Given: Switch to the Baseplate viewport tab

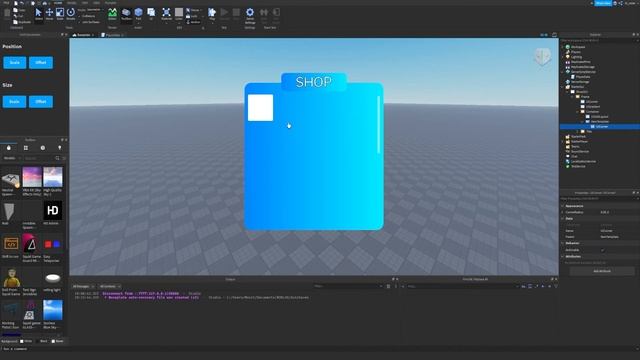Looking at the screenshot, I should point(83,35).
